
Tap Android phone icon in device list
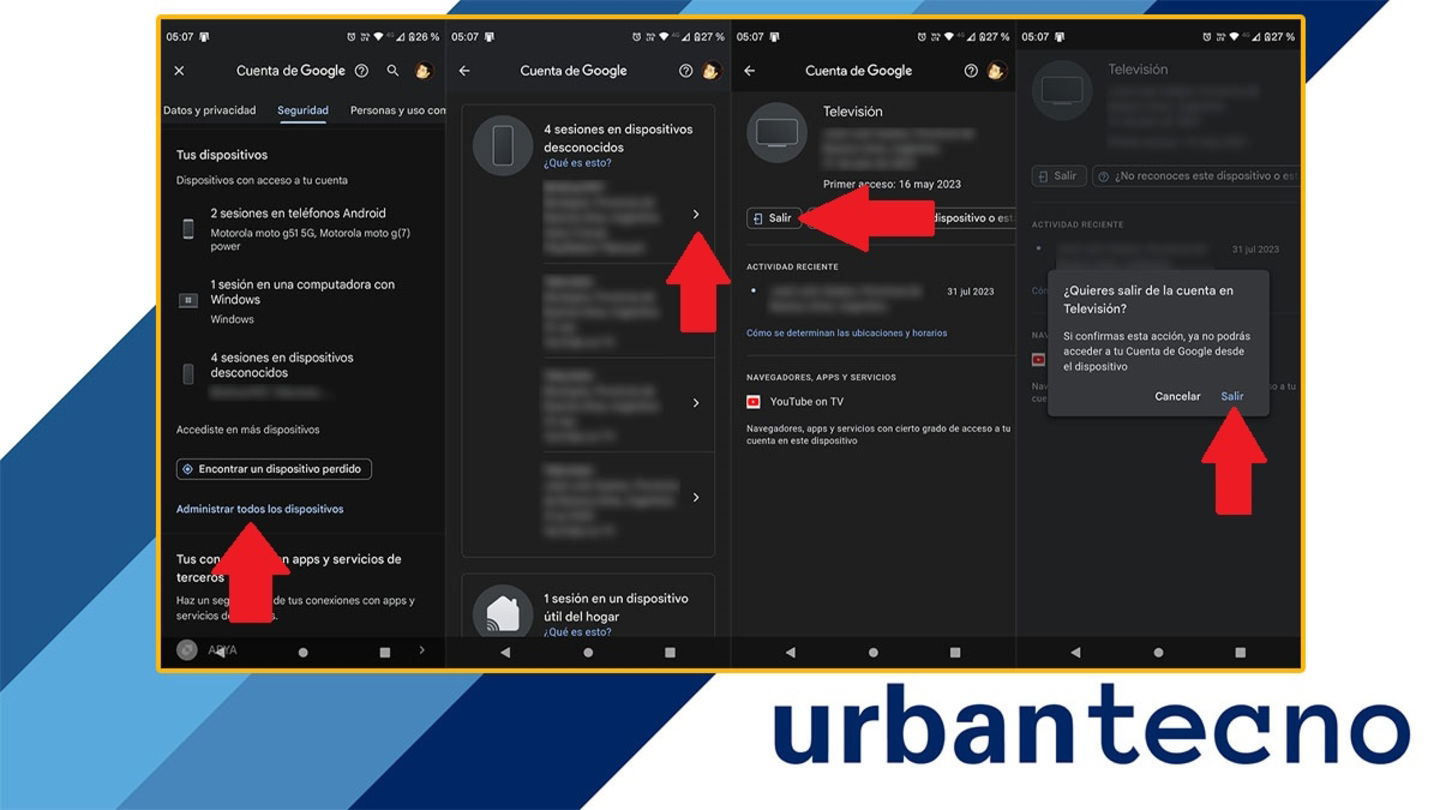188,229
